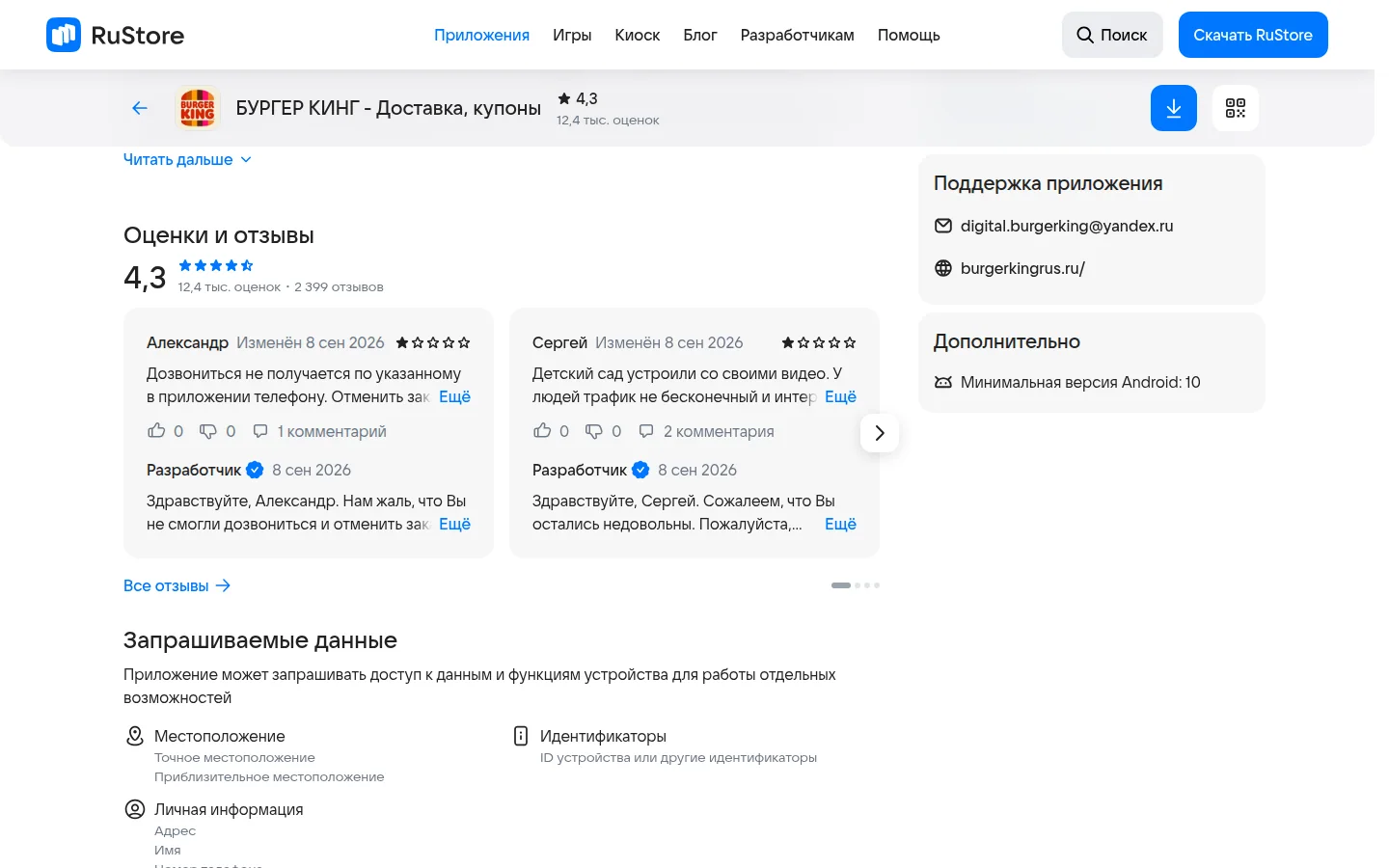Screen dimensions: 1389x868
Task: Click the Приблизительное местоположение permission text
Action: coord(269,776)
